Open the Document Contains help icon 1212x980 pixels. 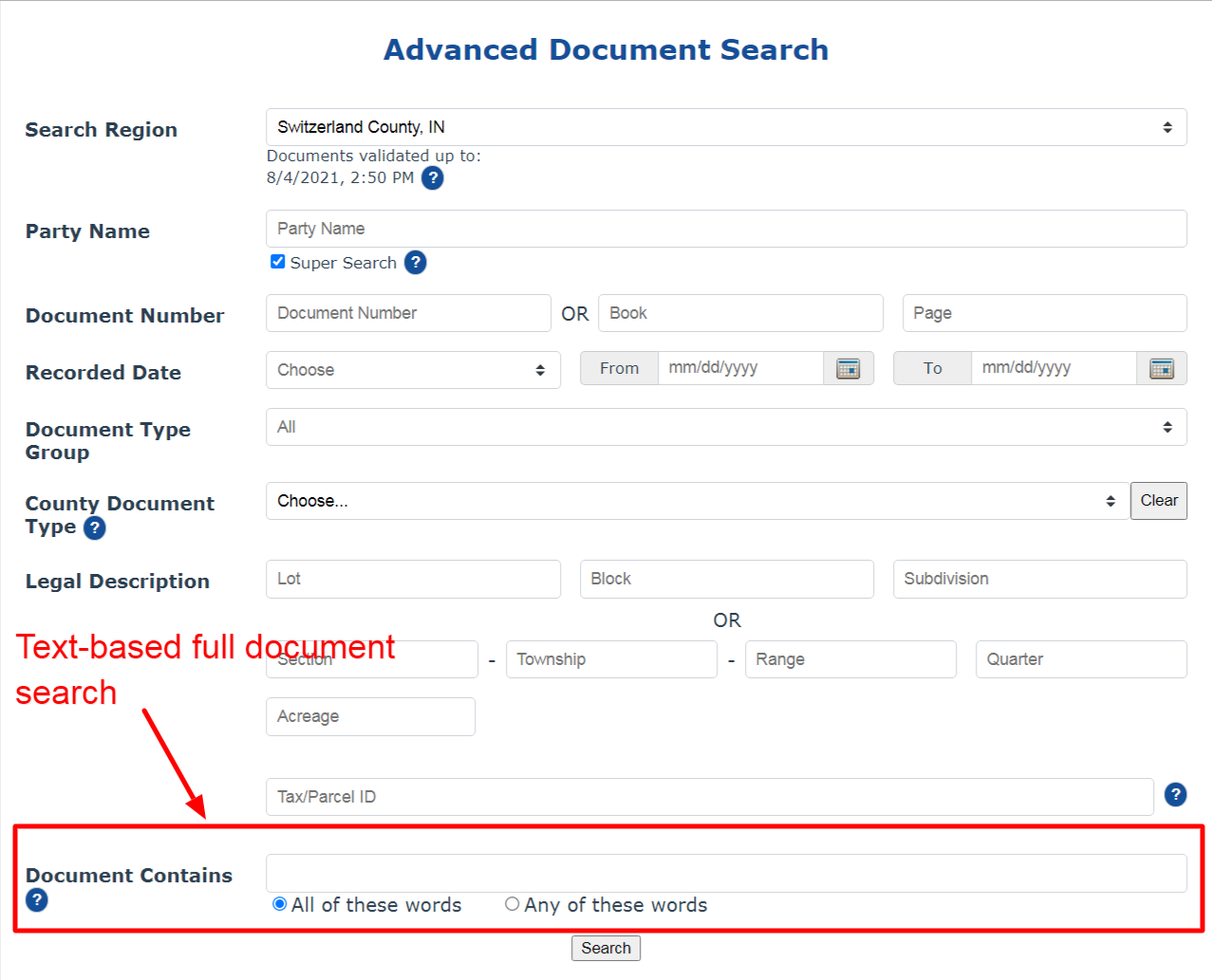pyautogui.click(x=35, y=900)
